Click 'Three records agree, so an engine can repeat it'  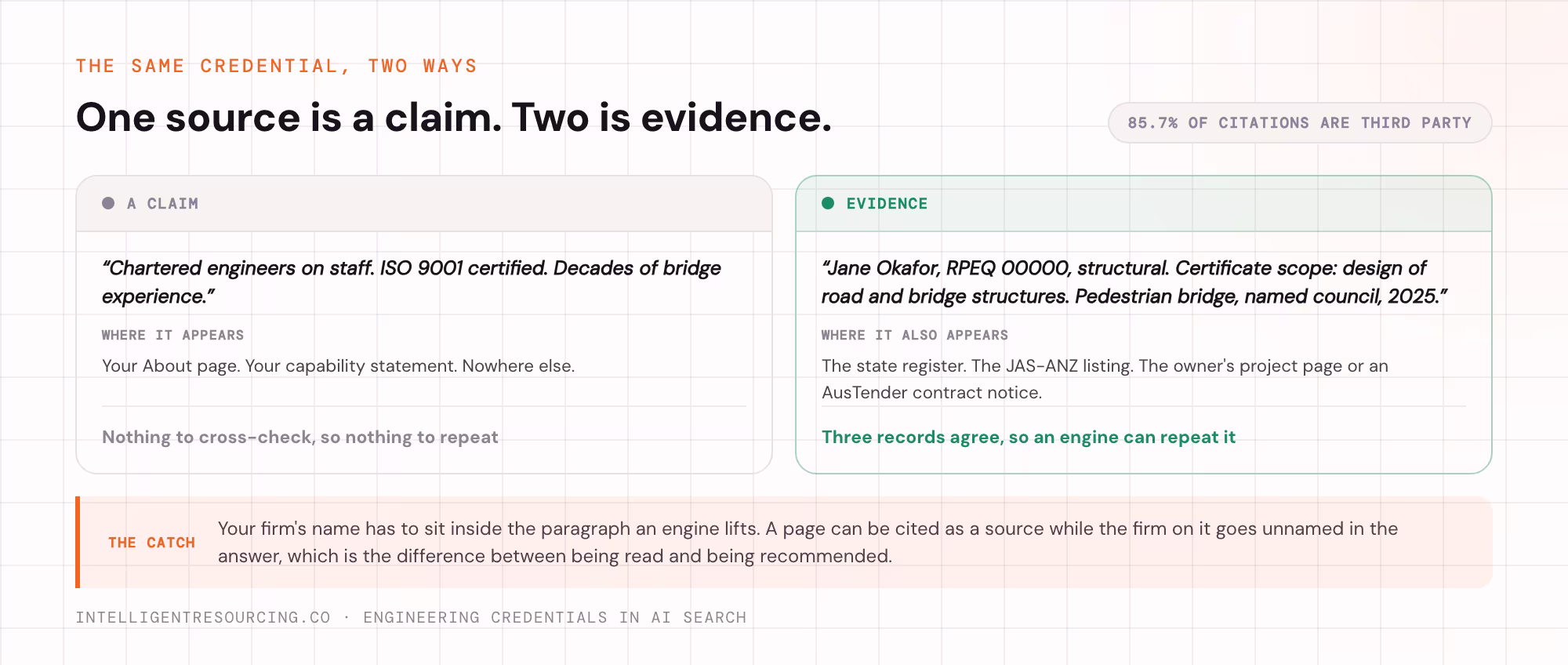click(1029, 438)
